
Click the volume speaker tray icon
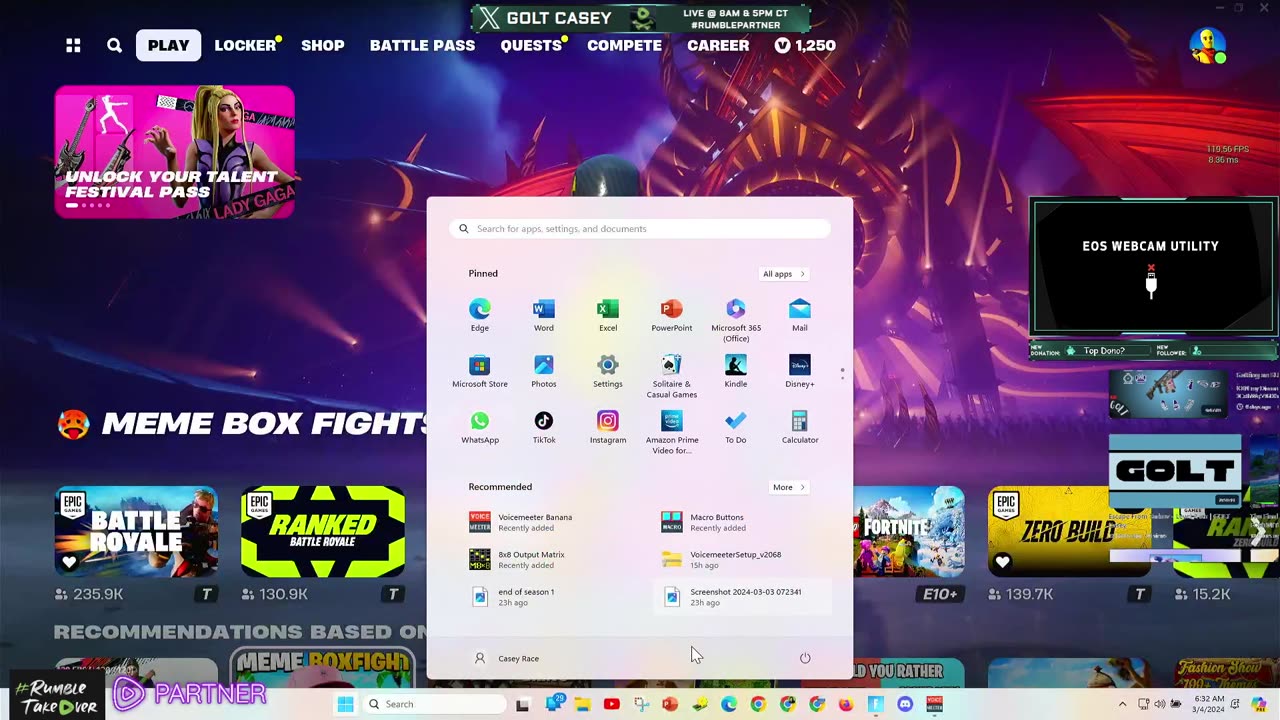coord(1159,704)
